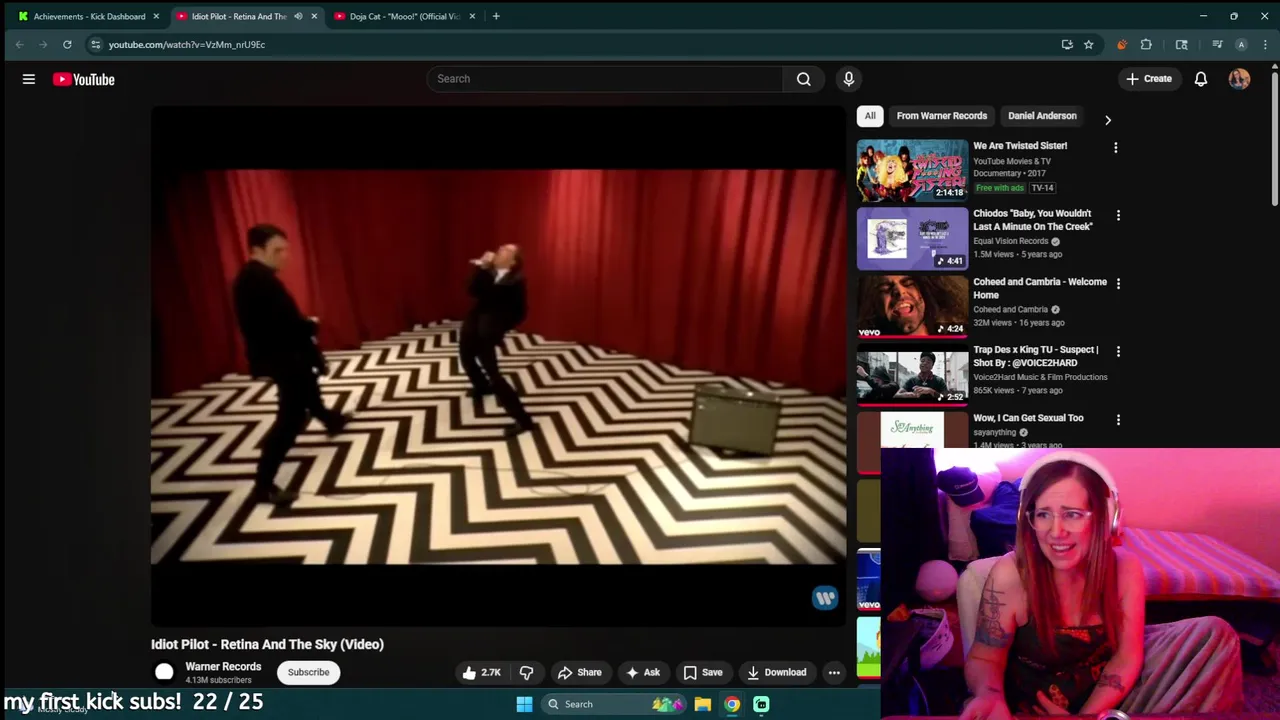
Task: Share the Idiot Pilot video
Action: (580, 673)
